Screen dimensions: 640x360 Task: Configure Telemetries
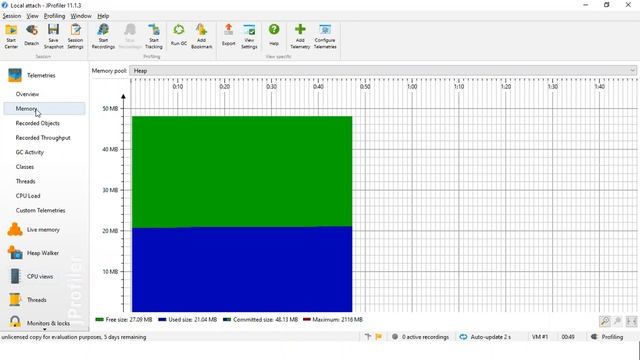325,36
